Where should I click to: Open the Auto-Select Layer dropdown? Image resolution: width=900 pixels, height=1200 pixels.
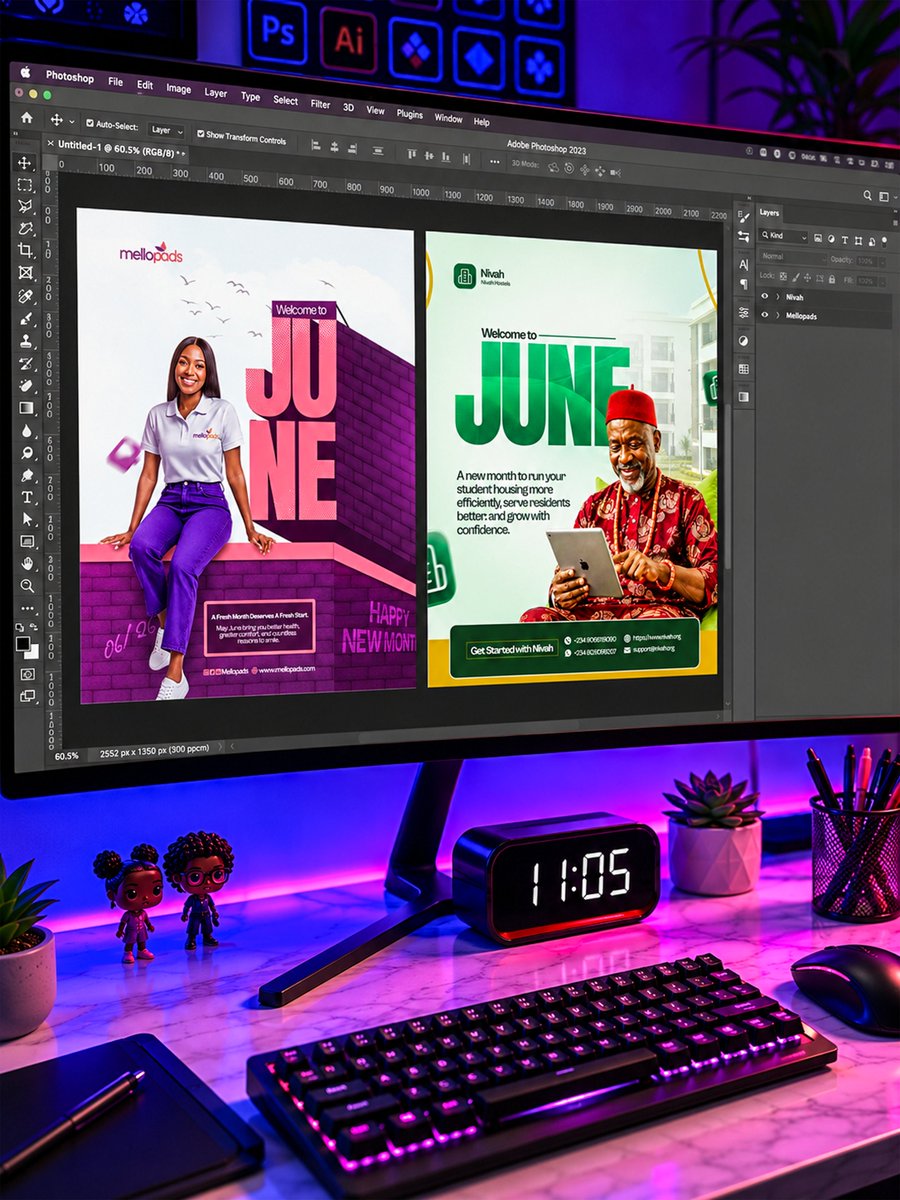click(x=166, y=130)
